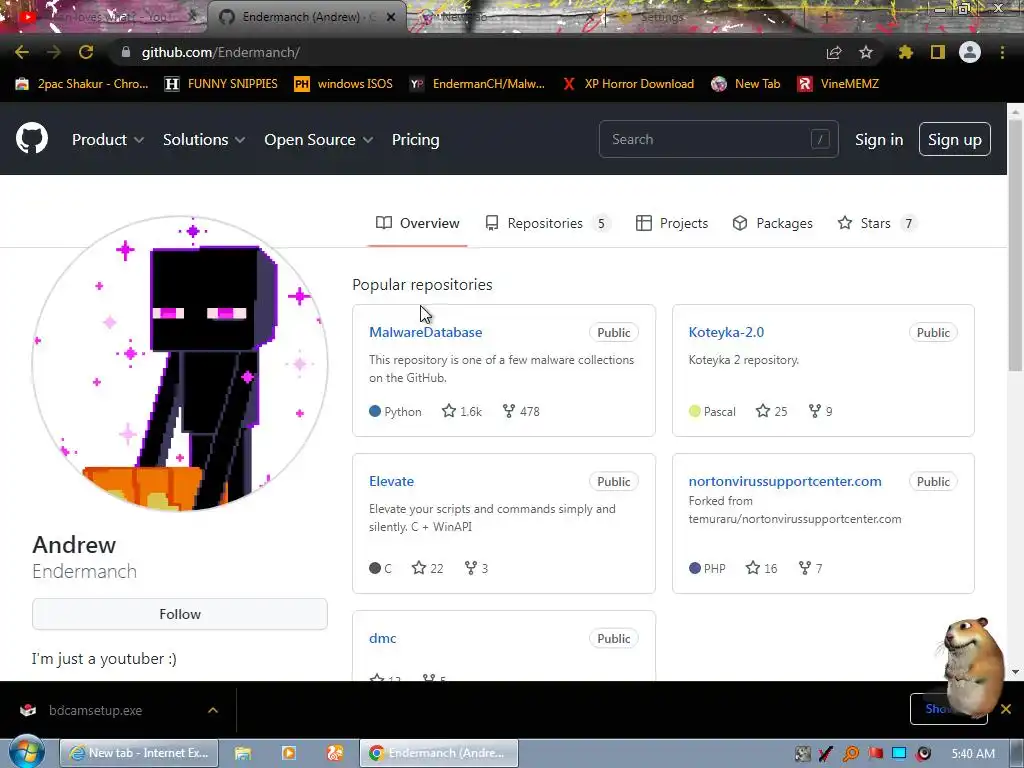This screenshot has height=768, width=1024.
Task: Bookmark this page with the star icon
Action: tap(866, 52)
